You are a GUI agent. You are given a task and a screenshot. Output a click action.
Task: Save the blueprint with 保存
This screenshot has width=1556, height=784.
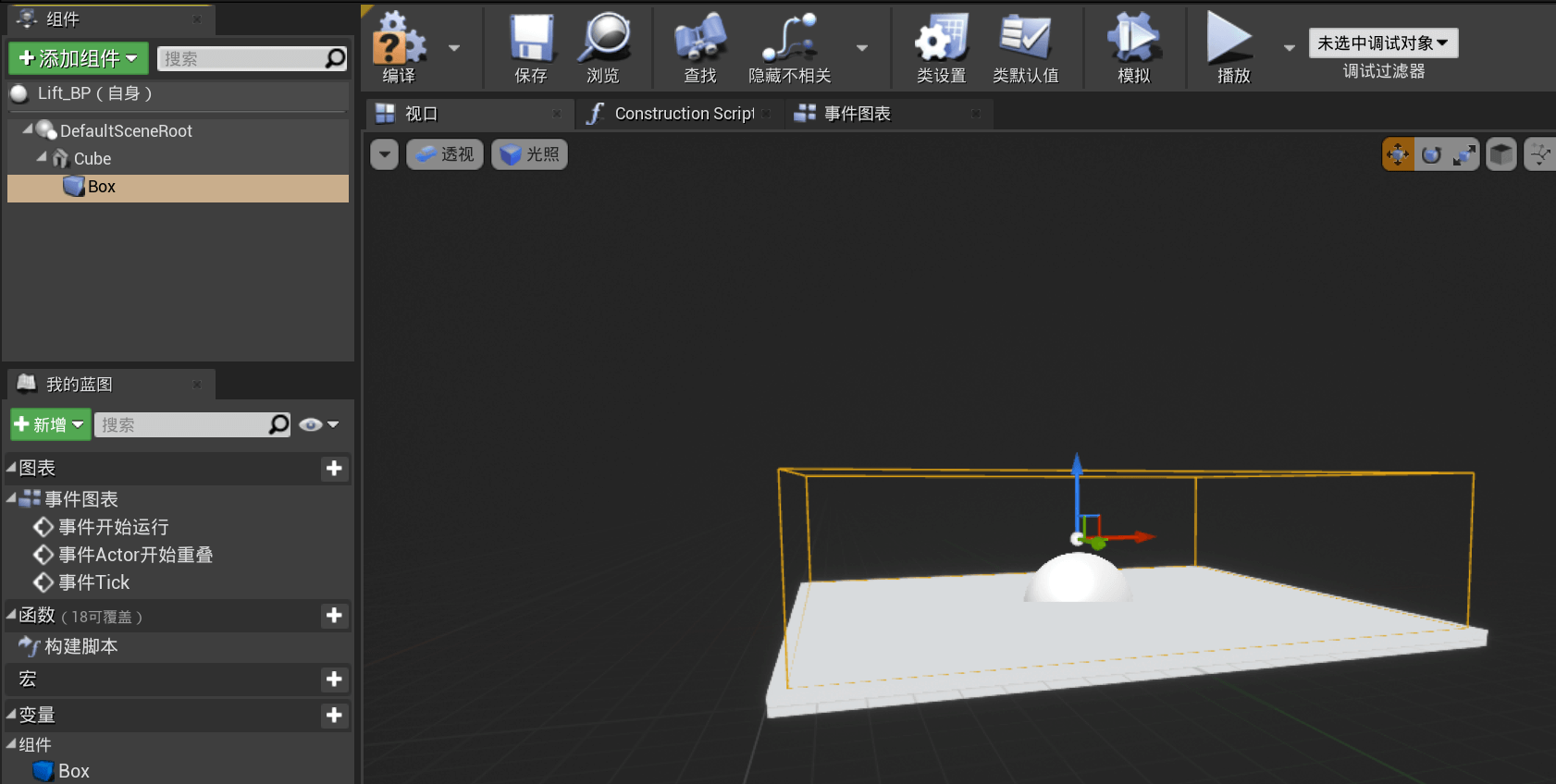coord(531,47)
